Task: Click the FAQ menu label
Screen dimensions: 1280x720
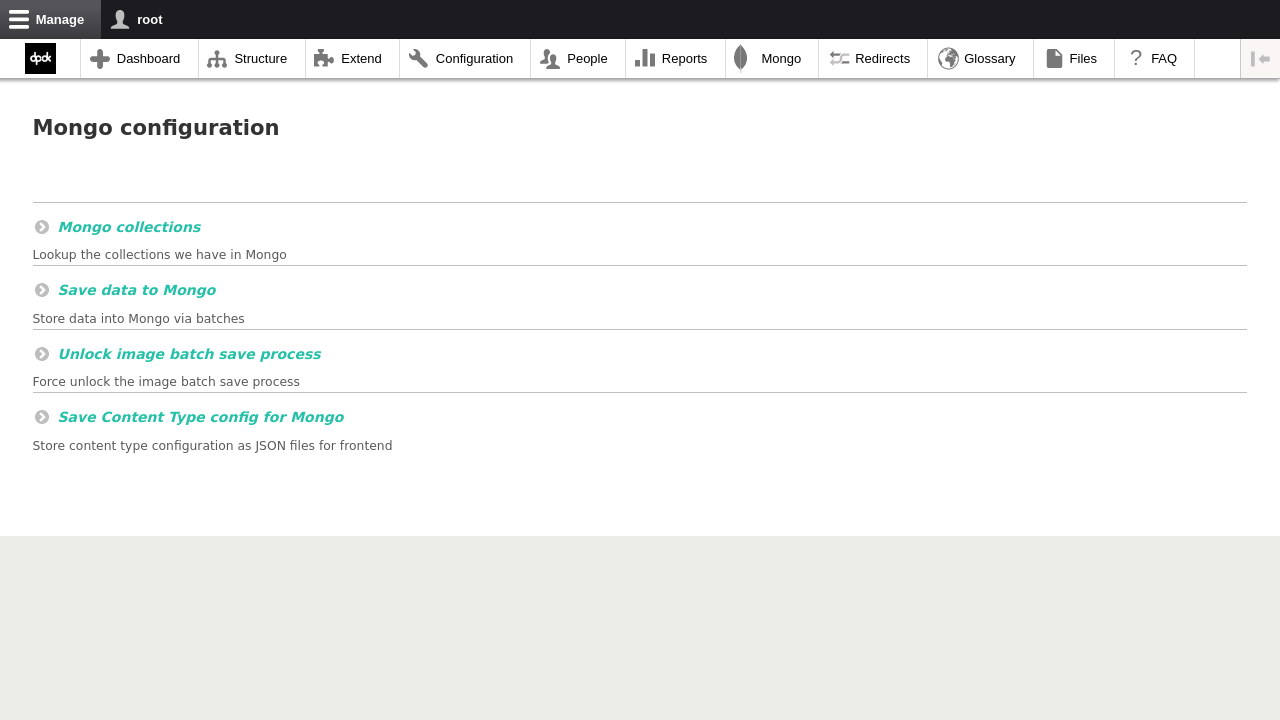Action: [x=1164, y=59]
